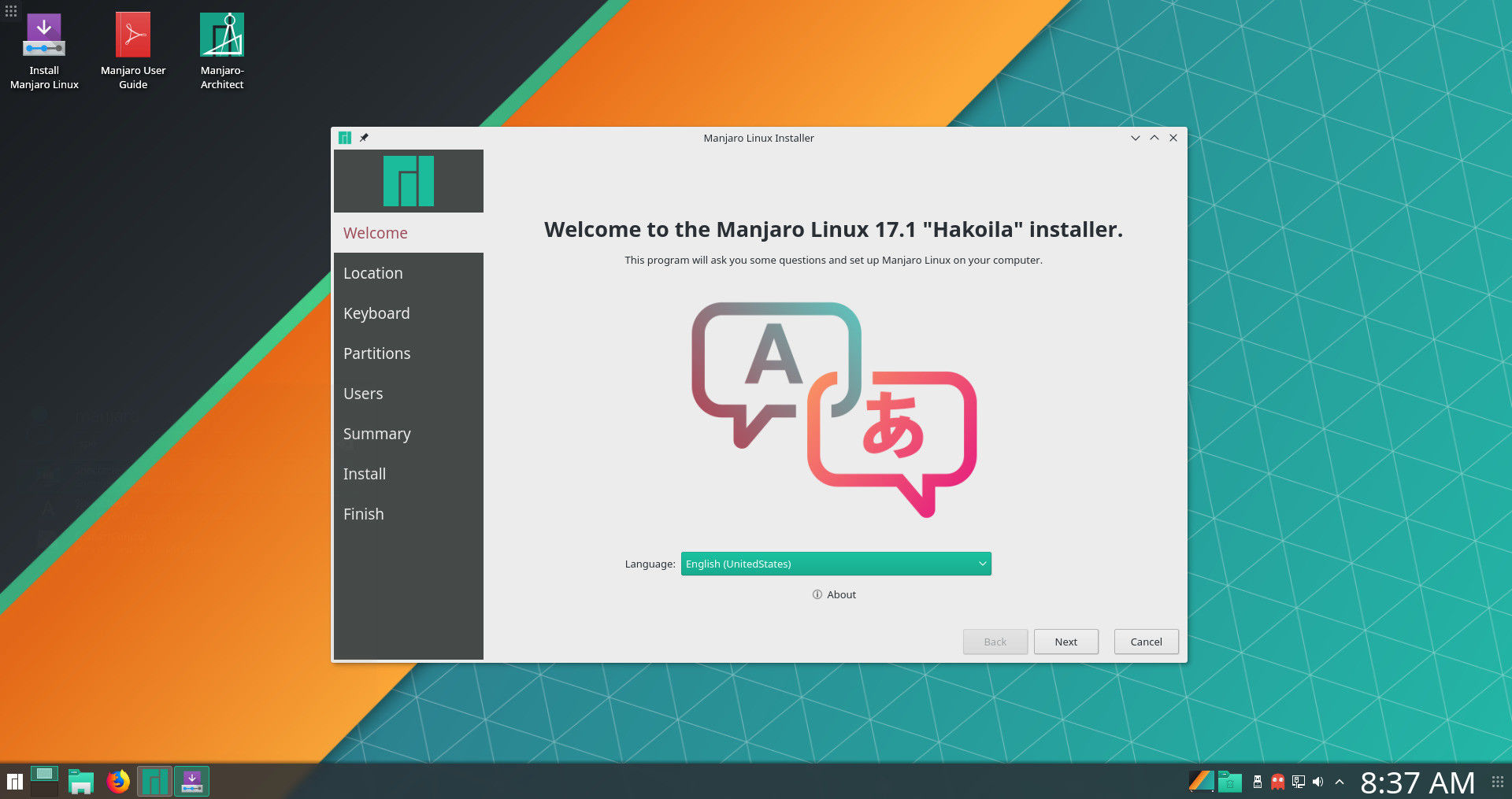Launch the Manjaro-Architect desktop icon
The width and height of the screenshot is (1512, 799).
tap(222, 52)
